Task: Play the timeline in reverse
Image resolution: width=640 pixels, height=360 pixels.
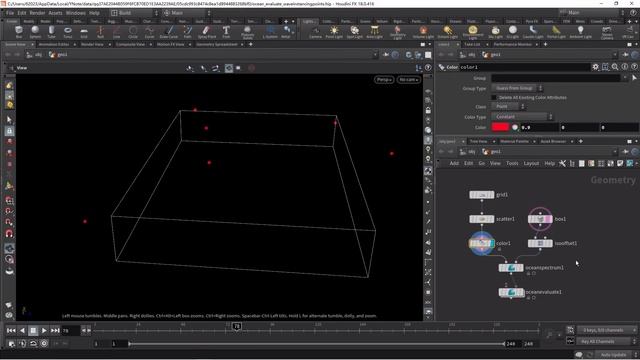Action: 22,330
